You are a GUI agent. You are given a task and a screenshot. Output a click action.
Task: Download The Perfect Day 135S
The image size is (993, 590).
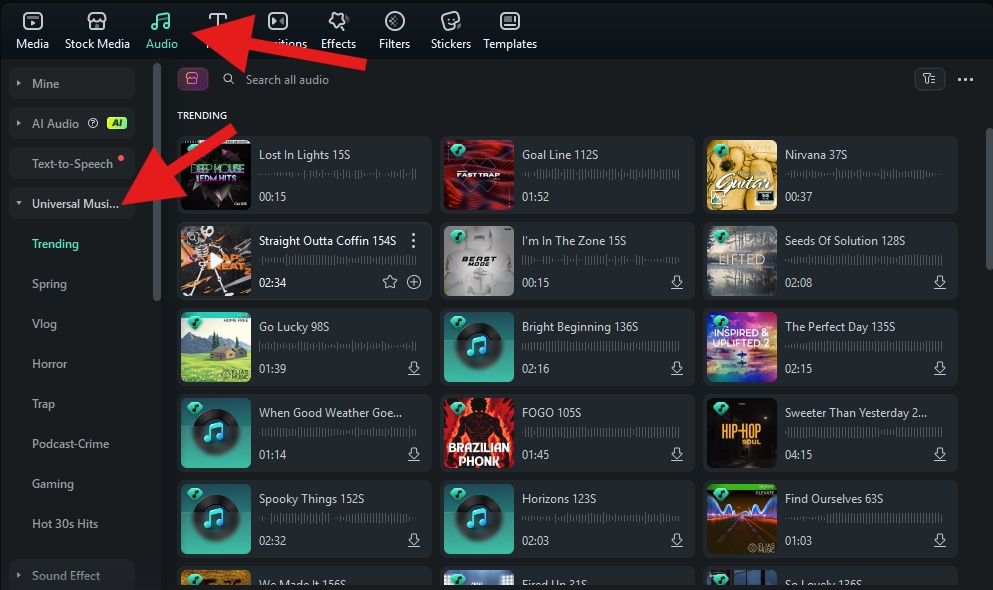940,368
